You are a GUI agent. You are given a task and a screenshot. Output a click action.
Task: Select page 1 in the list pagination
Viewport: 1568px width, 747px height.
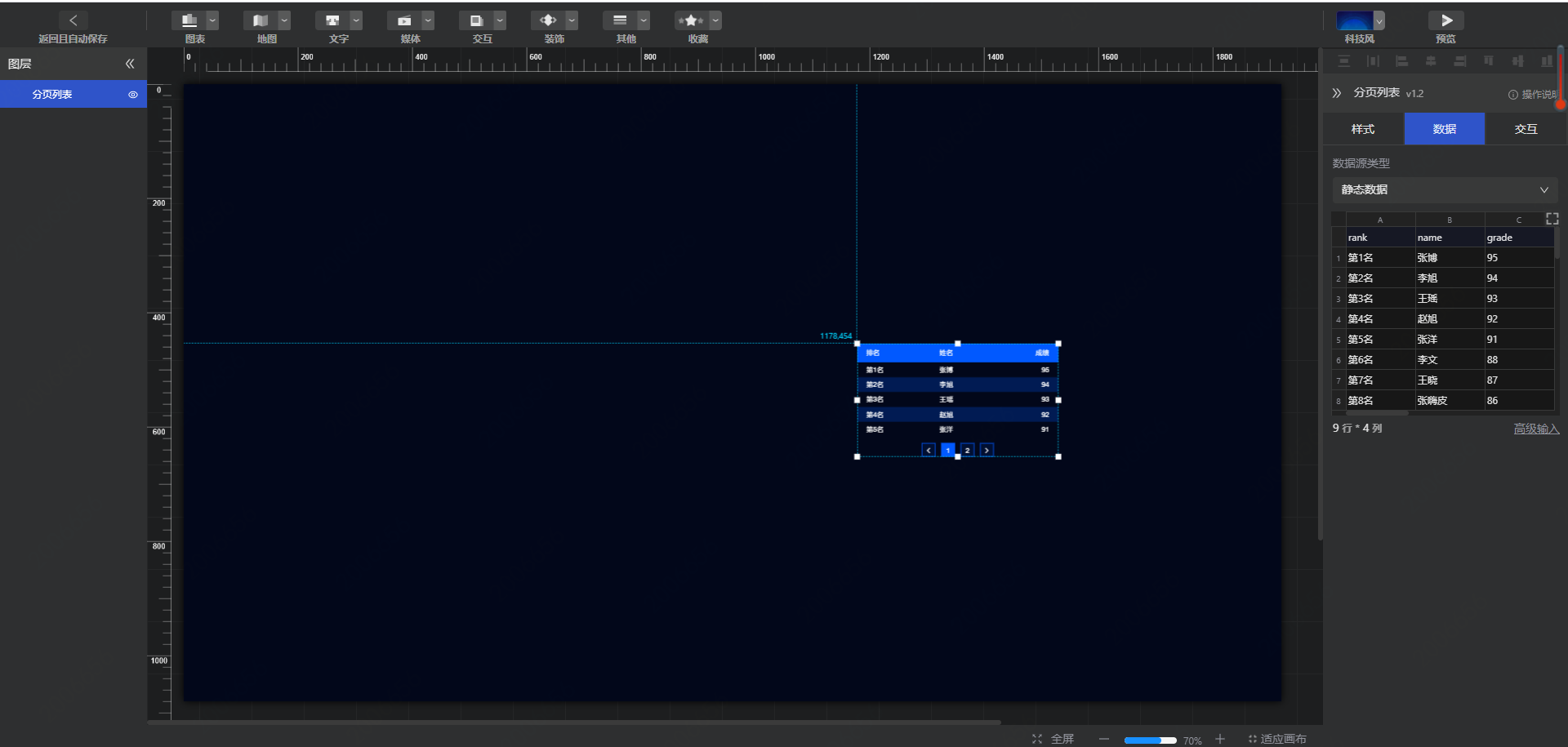(x=948, y=450)
